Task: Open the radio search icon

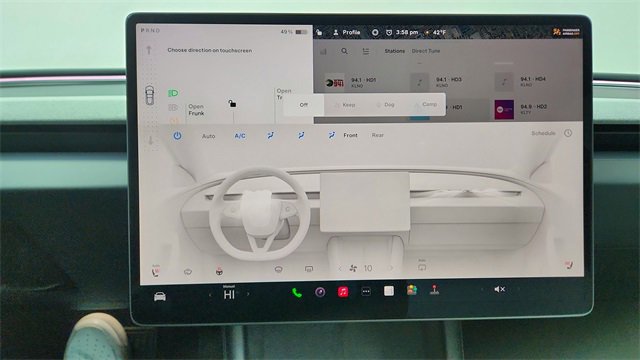Action: [x=344, y=51]
